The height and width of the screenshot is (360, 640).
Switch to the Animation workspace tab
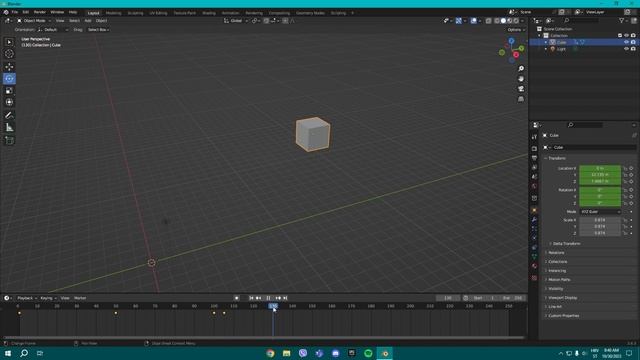coord(230,13)
